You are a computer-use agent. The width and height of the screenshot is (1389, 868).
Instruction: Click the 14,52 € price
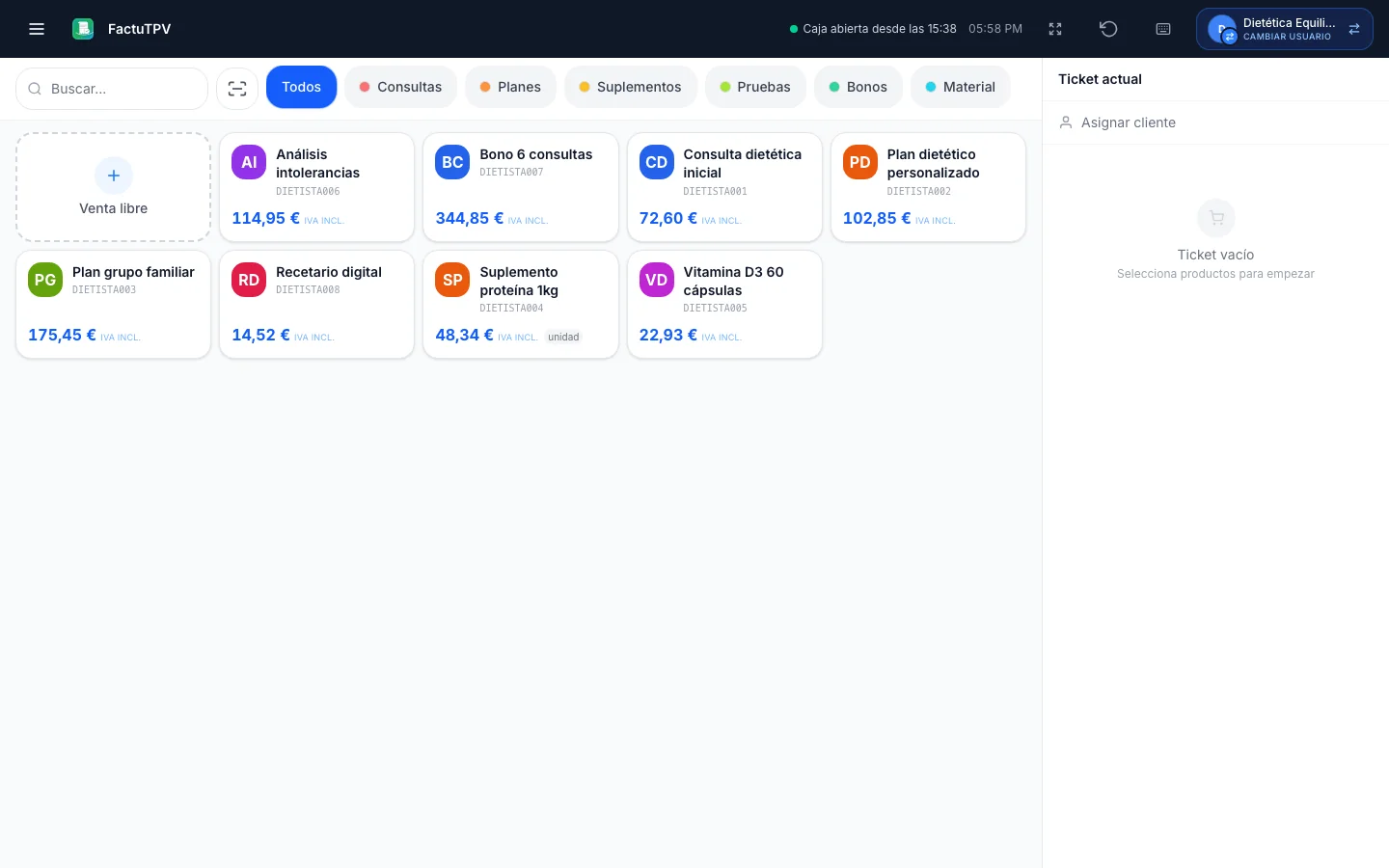pyautogui.click(x=260, y=335)
